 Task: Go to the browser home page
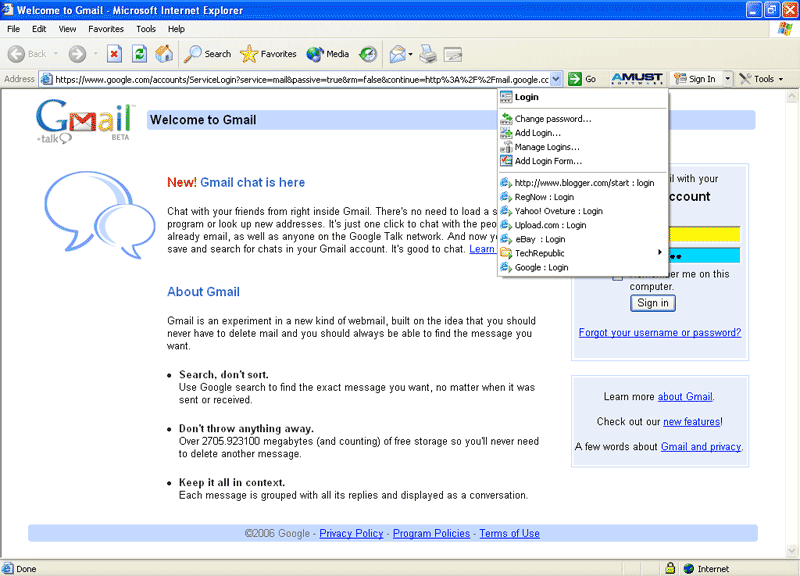click(x=164, y=54)
